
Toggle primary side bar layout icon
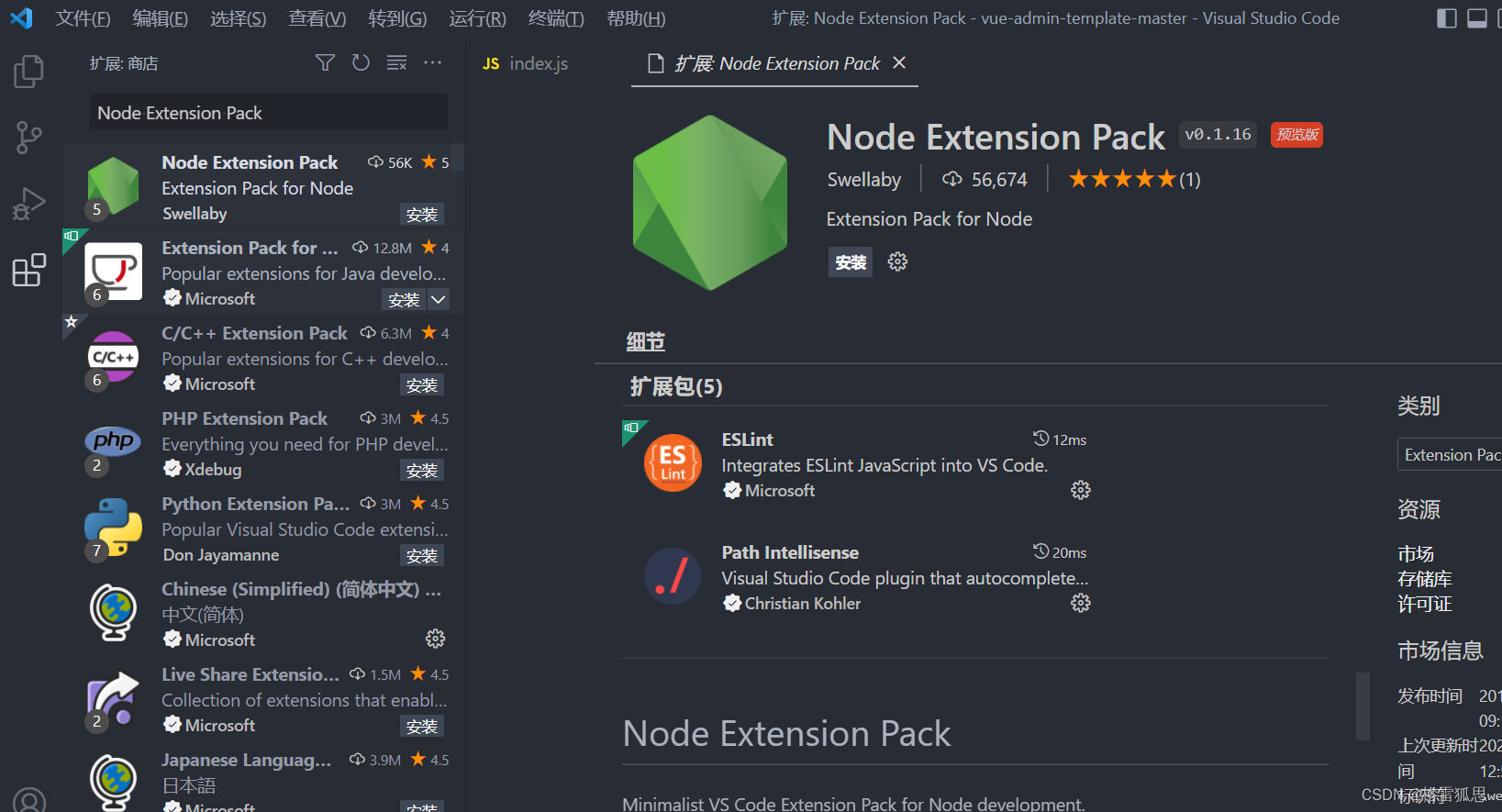1447,18
